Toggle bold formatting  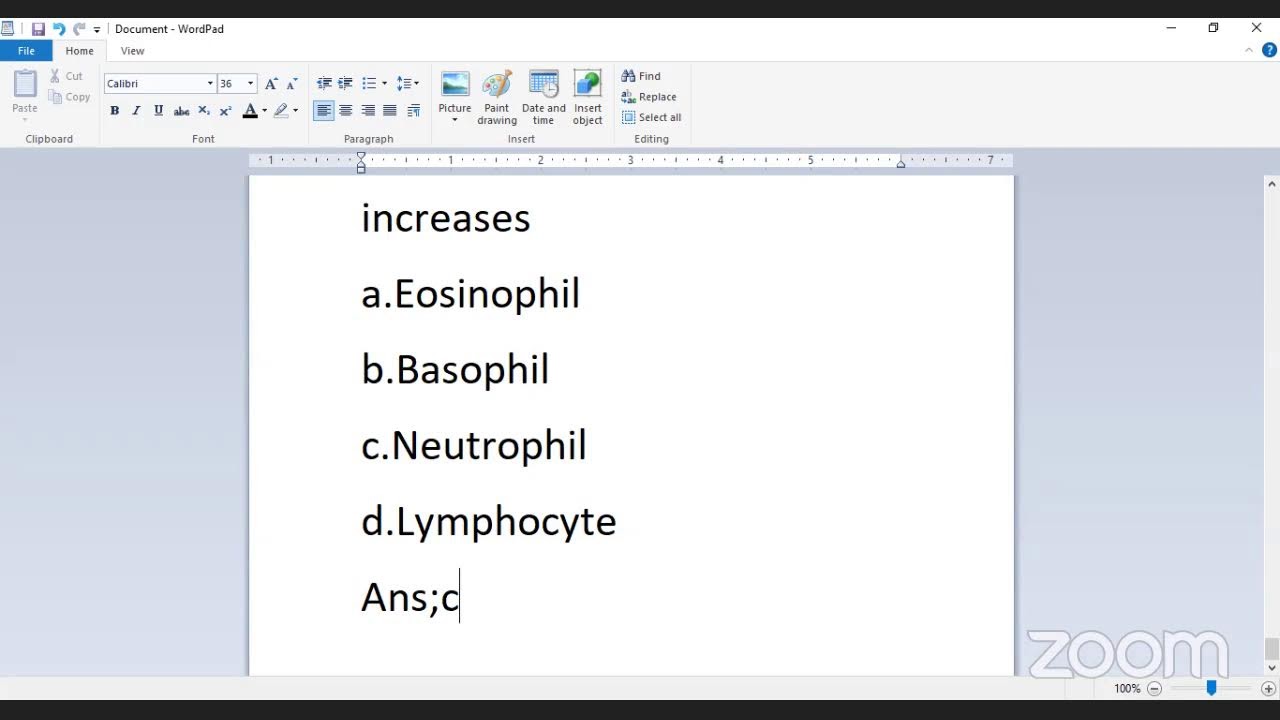[115, 111]
